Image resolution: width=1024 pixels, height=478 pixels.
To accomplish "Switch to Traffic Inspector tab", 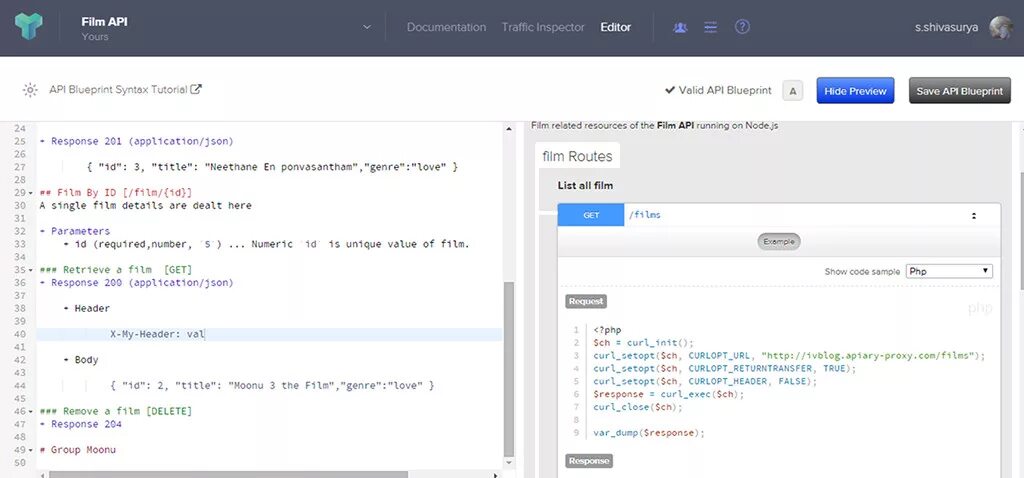I will 543,27.
